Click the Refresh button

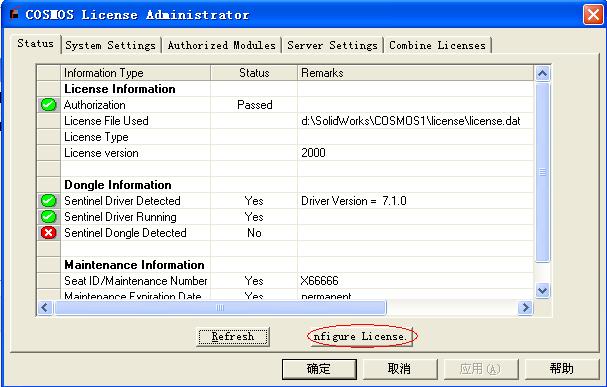click(x=233, y=336)
